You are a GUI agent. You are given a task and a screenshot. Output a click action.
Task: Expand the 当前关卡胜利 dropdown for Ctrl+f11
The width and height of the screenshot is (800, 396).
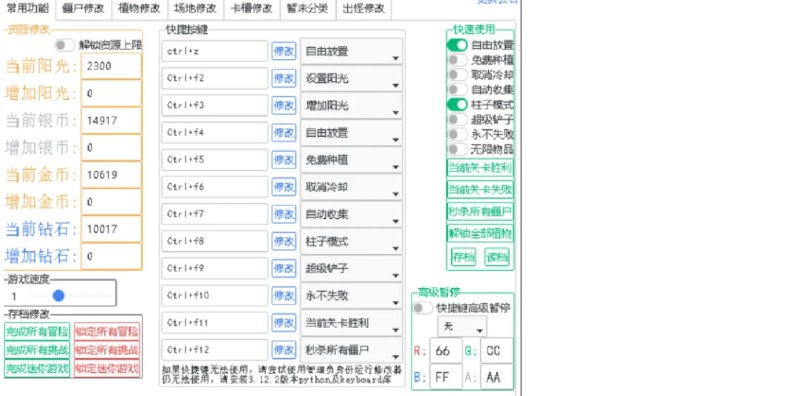pyautogui.click(x=351, y=323)
